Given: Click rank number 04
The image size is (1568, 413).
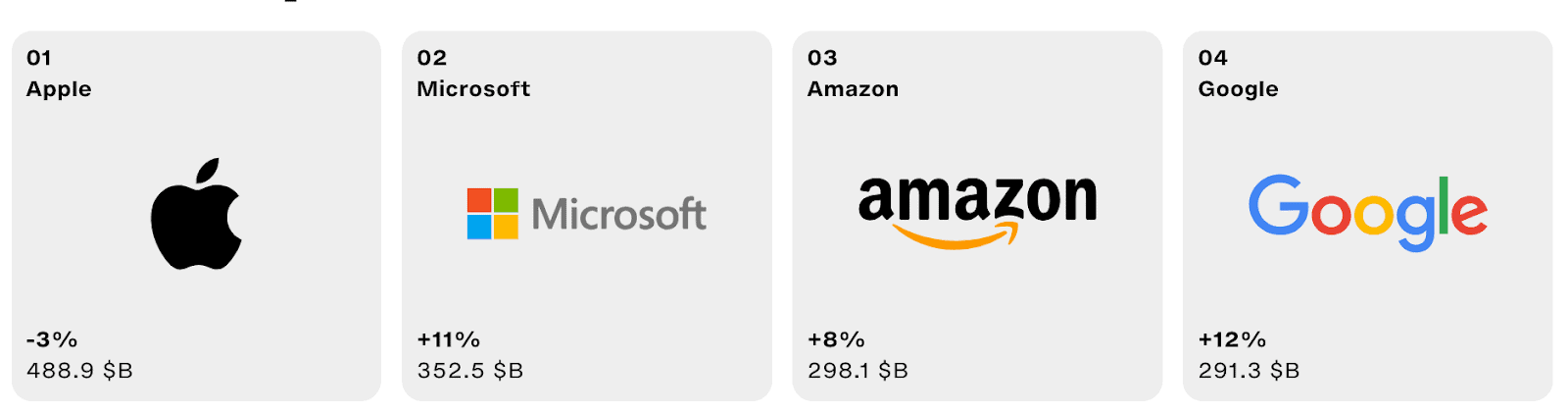Looking at the screenshot, I should pos(1213,58).
